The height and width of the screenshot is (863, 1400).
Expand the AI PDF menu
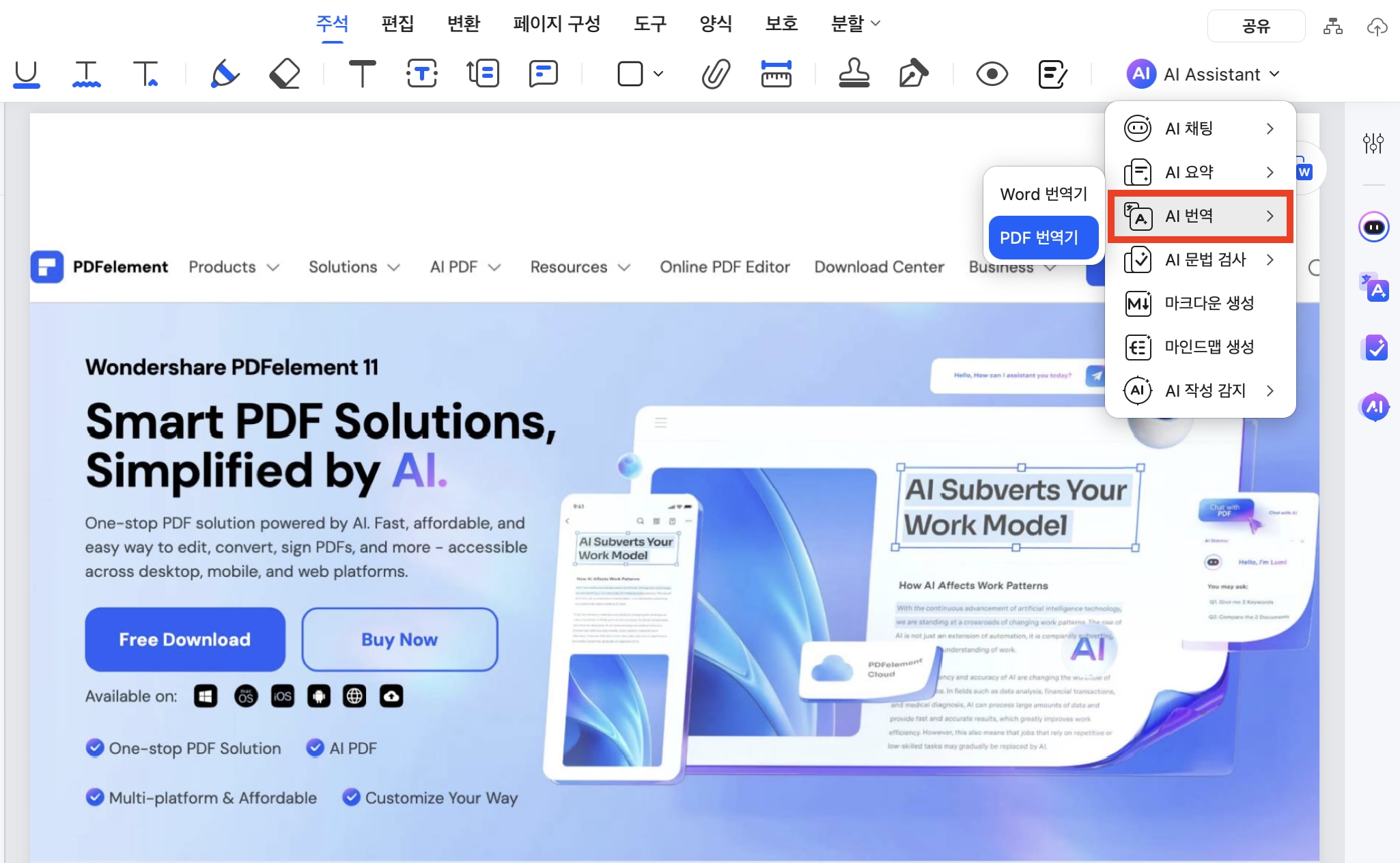point(465,267)
